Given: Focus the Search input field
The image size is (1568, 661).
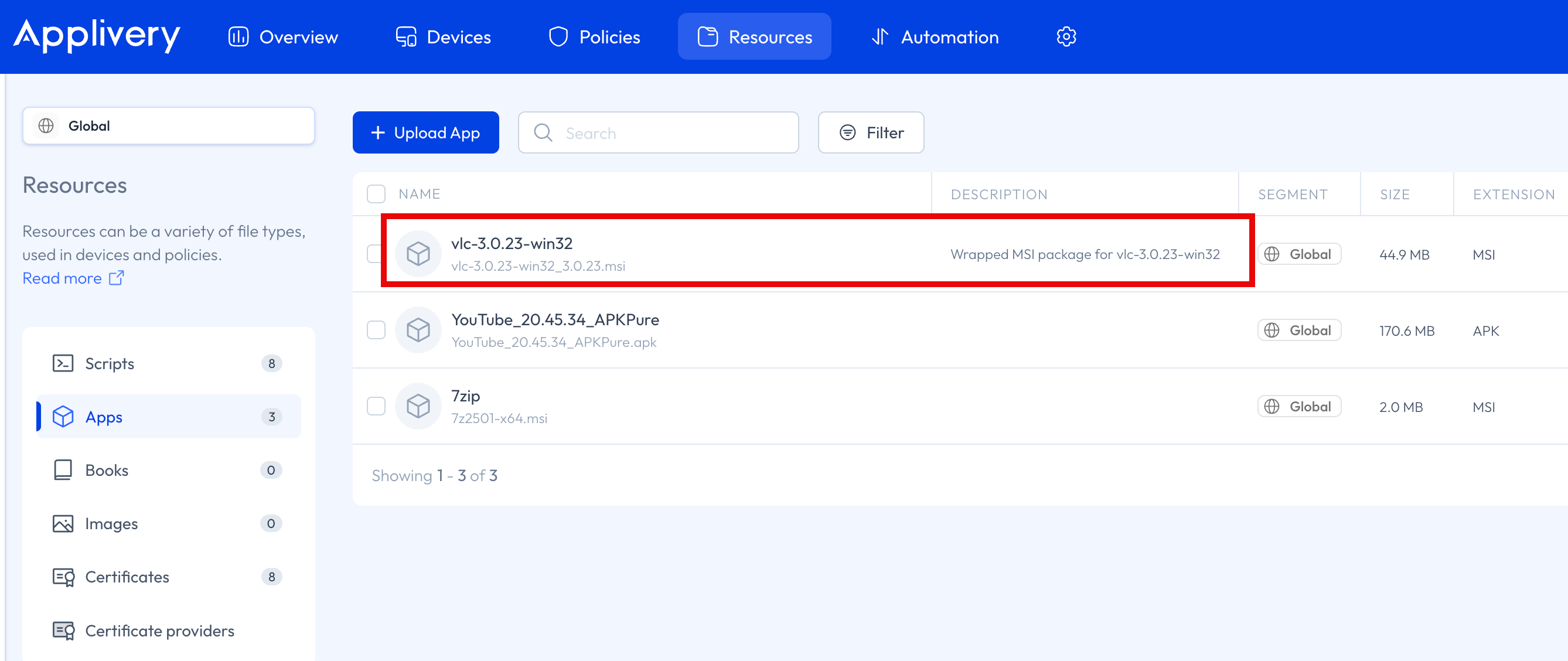Looking at the screenshot, I should coord(670,132).
